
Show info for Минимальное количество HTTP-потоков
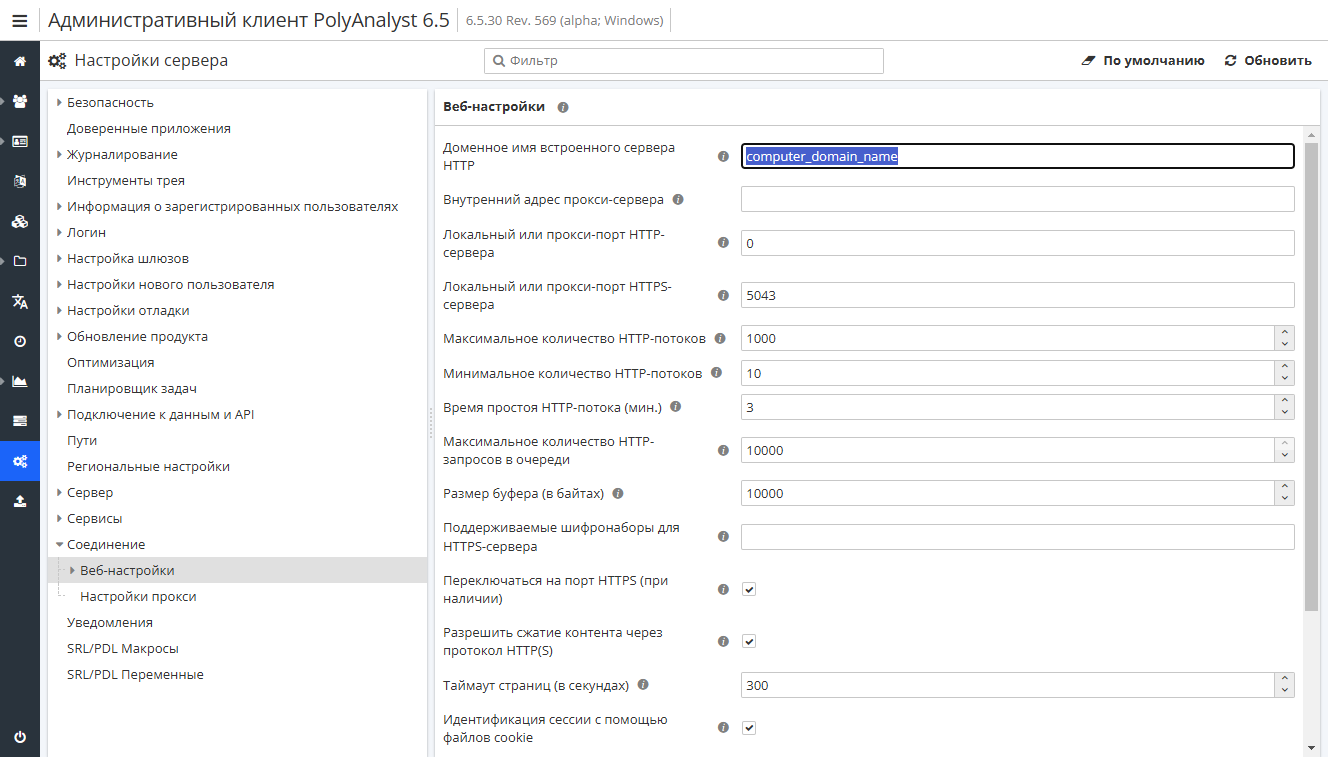point(716,373)
